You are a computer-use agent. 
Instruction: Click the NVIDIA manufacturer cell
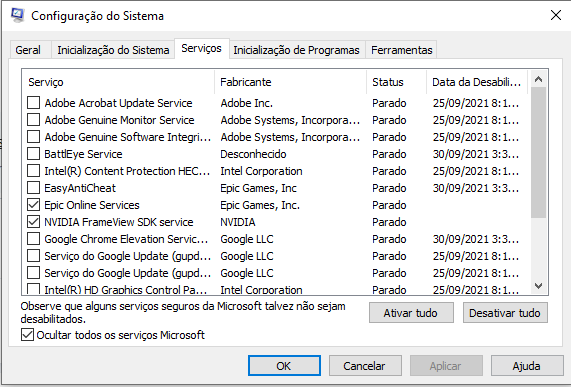pyautogui.click(x=238, y=222)
